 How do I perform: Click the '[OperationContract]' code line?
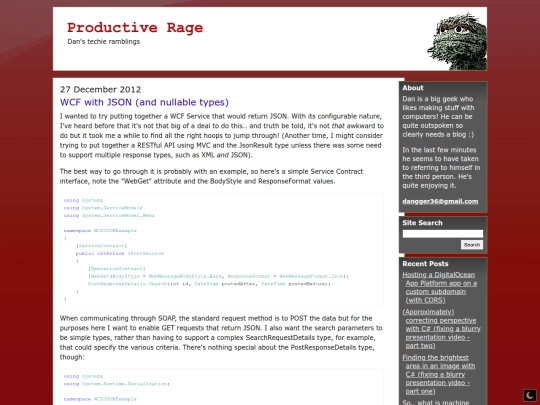(117, 269)
